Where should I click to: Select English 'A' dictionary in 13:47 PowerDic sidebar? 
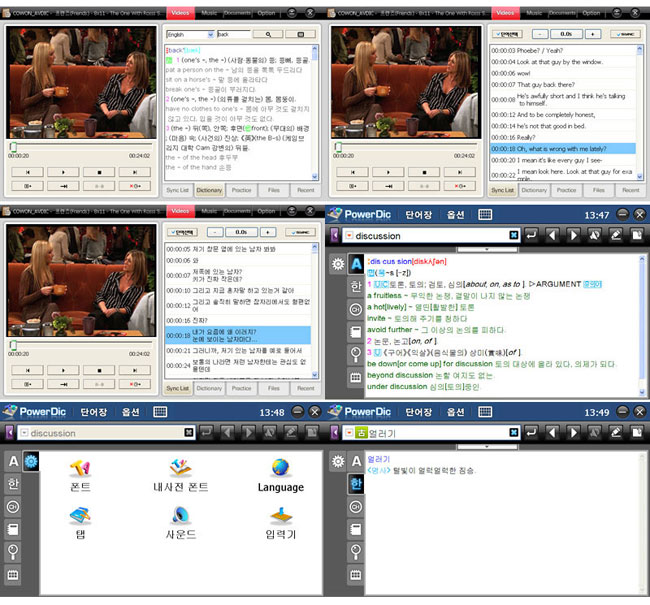pos(356,264)
